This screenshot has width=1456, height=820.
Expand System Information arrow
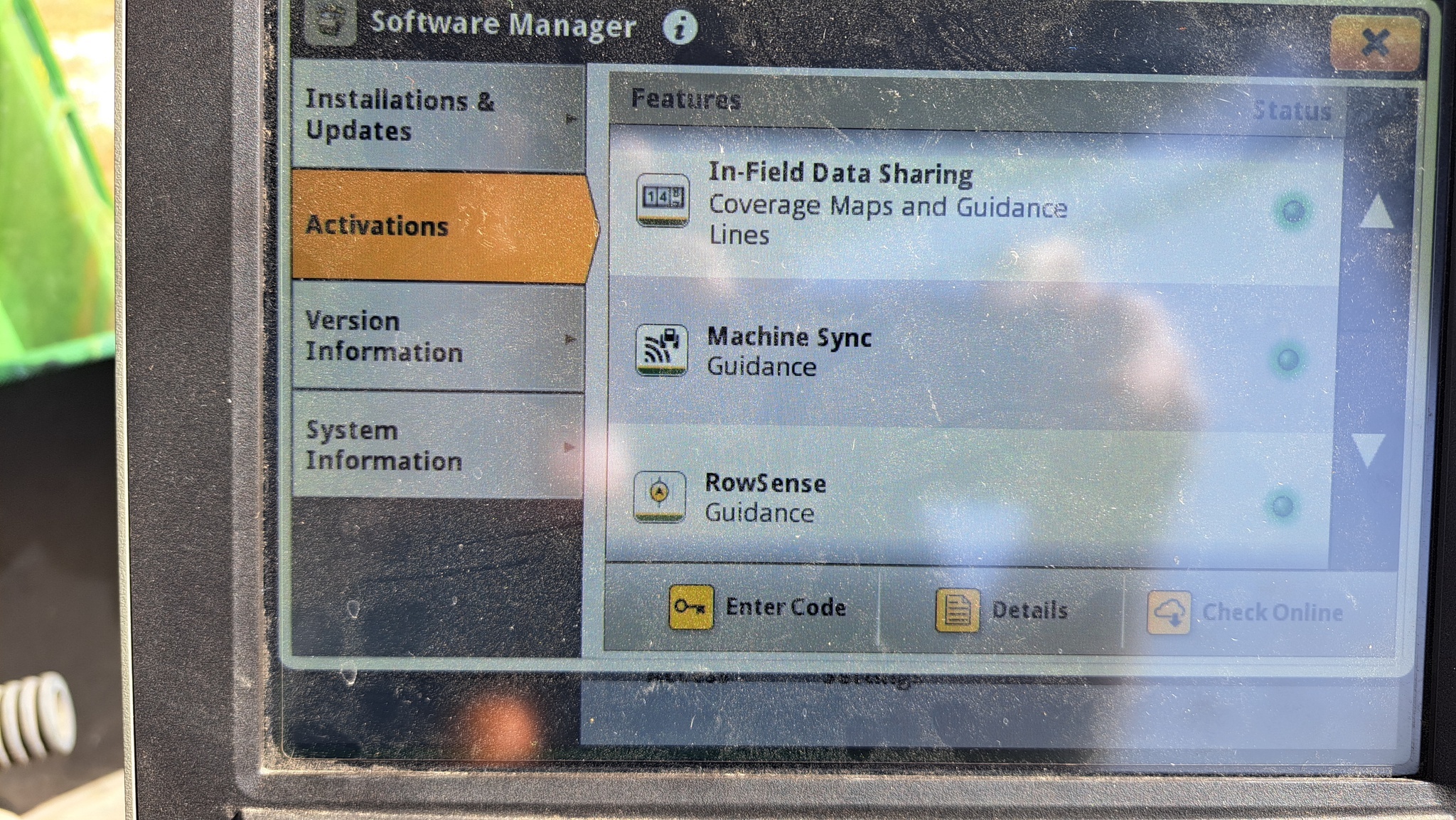pos(569,447)
